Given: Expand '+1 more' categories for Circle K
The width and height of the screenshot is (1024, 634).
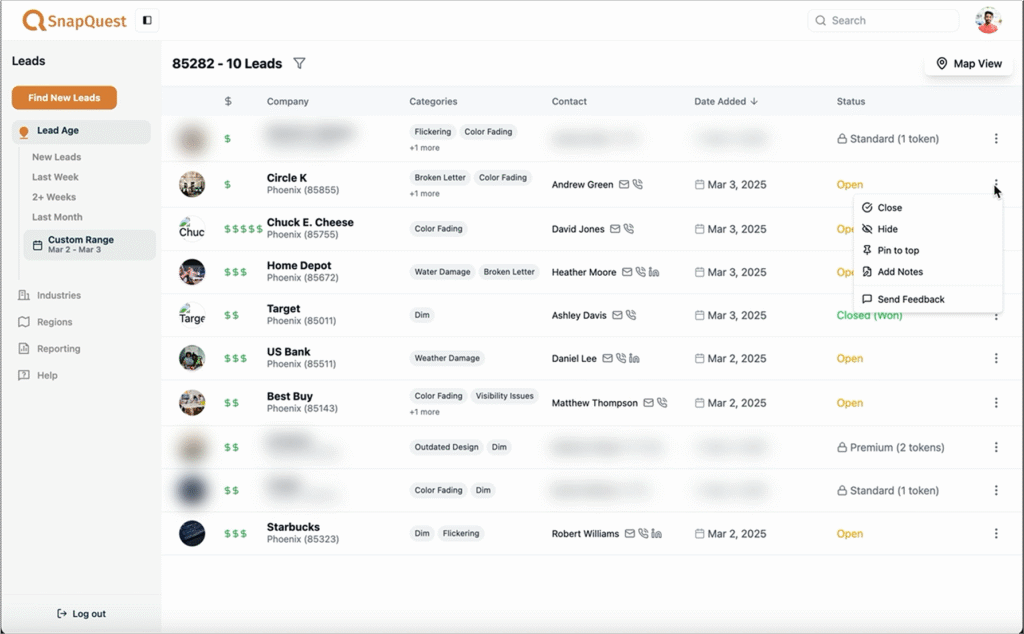Looking at the screenshot, I should [x=424, y=193].
